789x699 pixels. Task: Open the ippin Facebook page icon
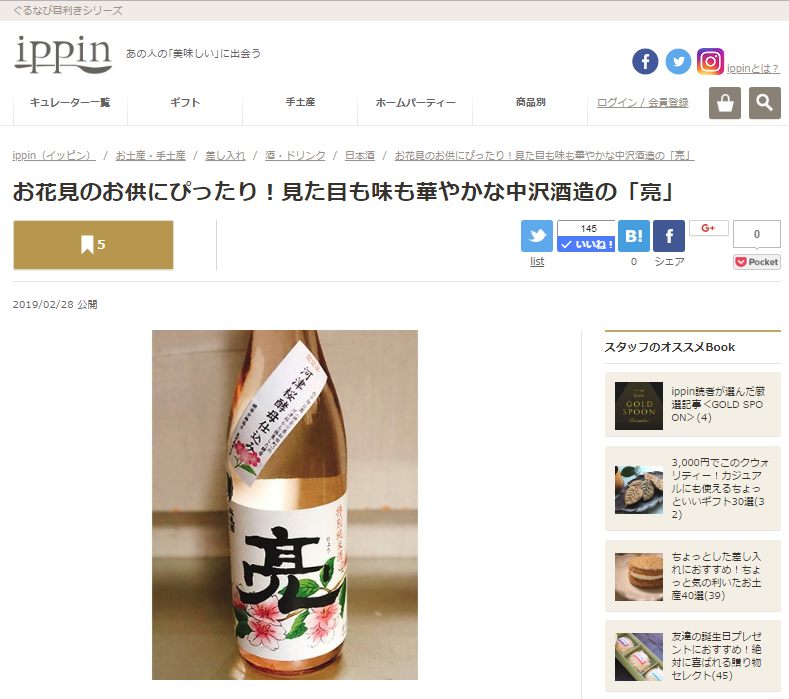coord(645,61)
